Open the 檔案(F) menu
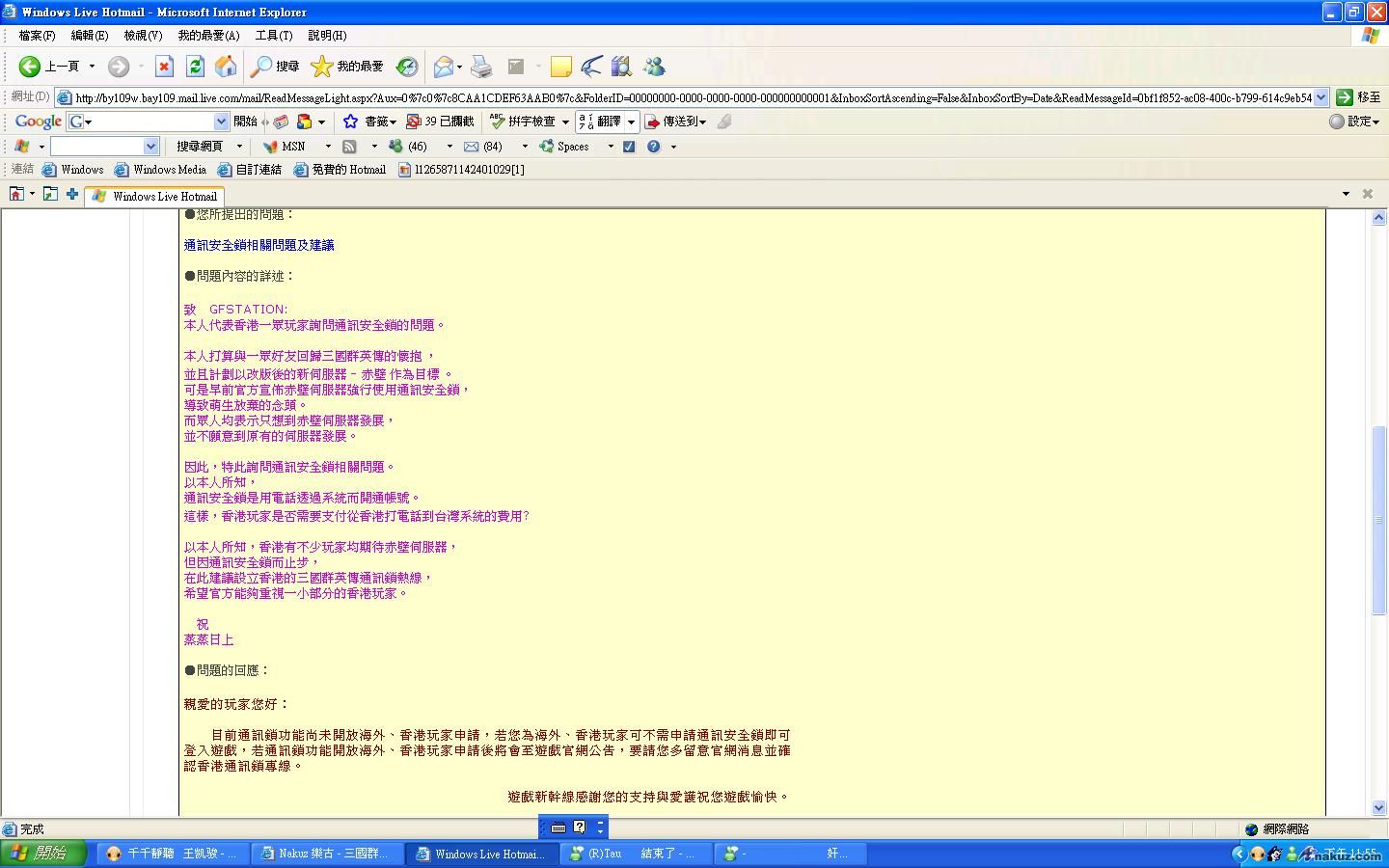 point(37,36)
